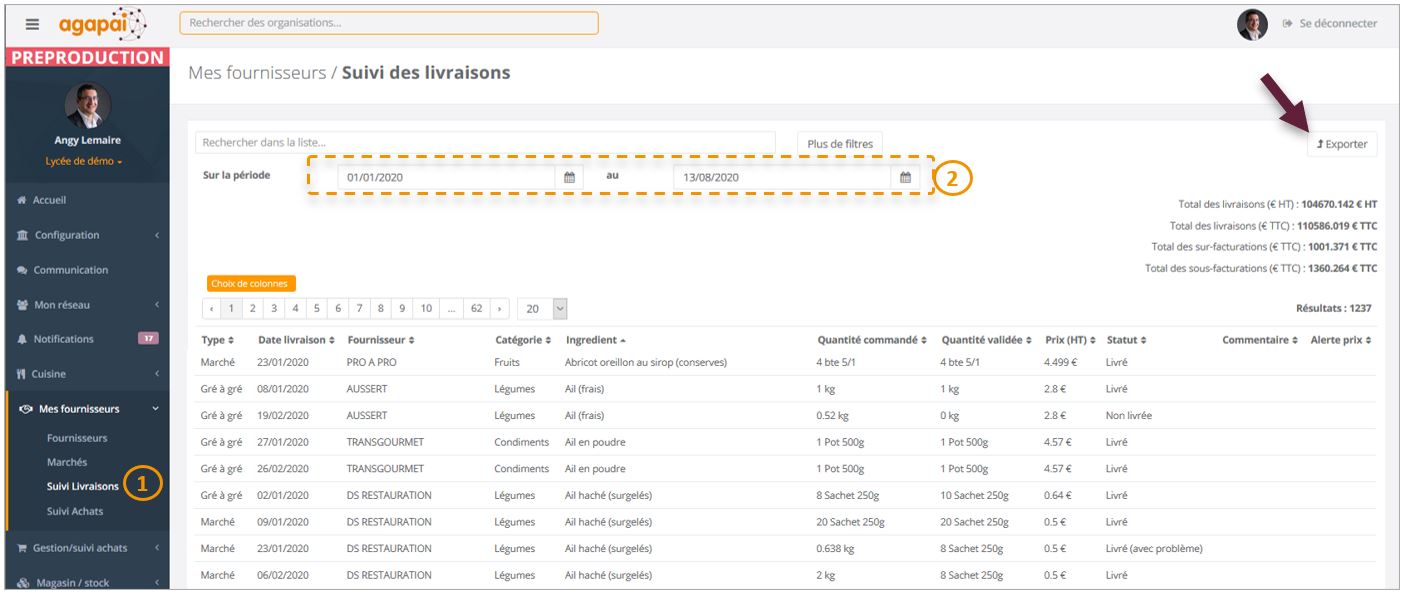This screenshot has width=1403, height=594.
Task: Click date cell 06/02/2020
Action: pos(283,575)
